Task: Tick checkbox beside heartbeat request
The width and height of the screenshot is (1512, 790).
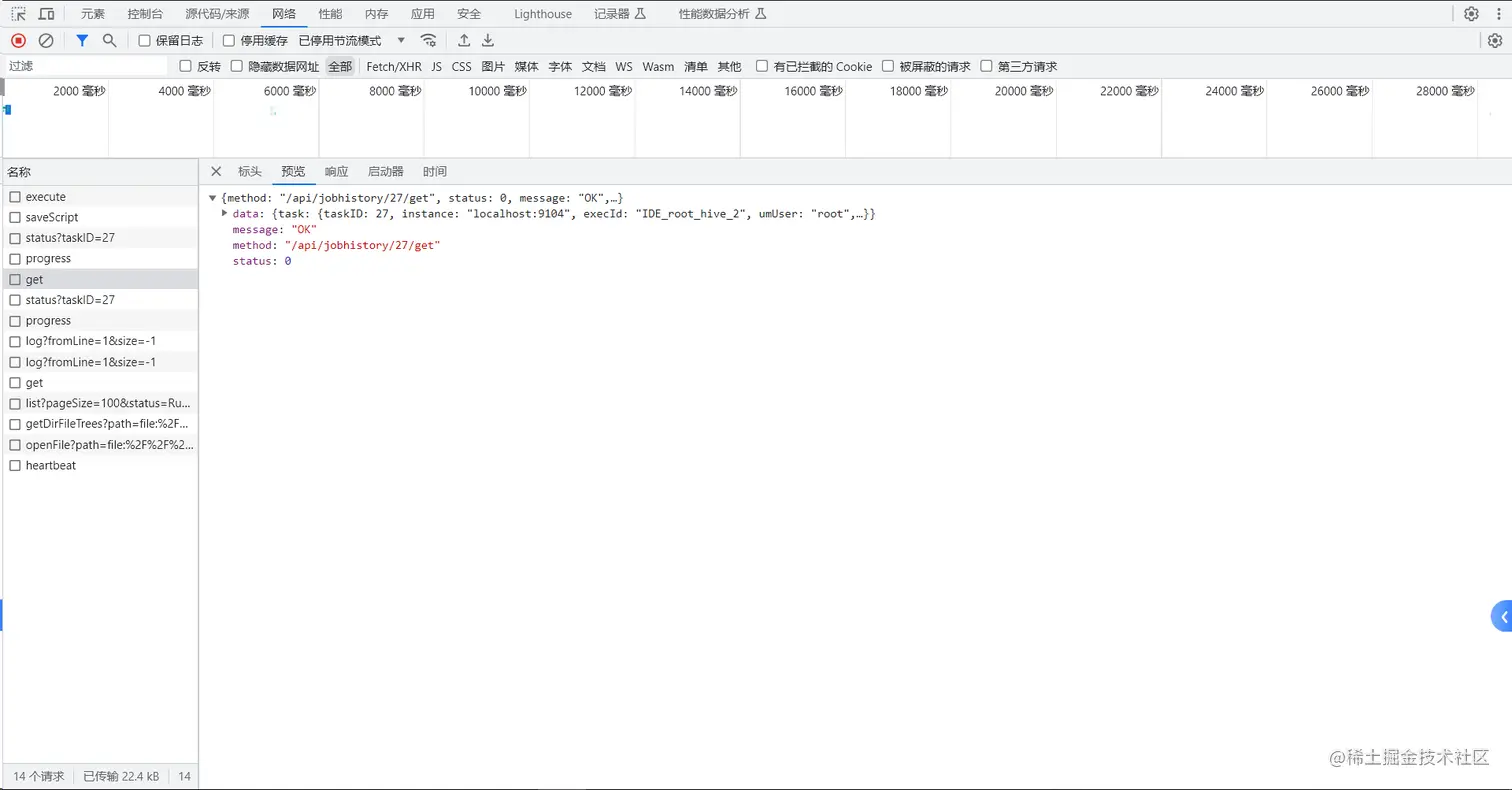Action: click(15, 465)
